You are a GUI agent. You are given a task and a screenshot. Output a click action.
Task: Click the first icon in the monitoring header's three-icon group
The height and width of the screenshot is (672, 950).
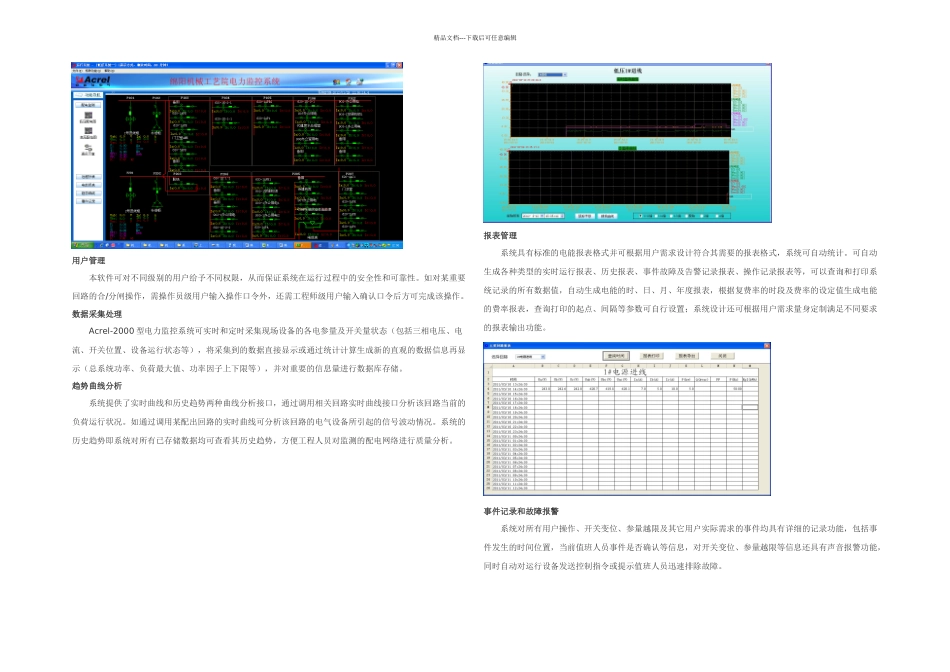336,82
